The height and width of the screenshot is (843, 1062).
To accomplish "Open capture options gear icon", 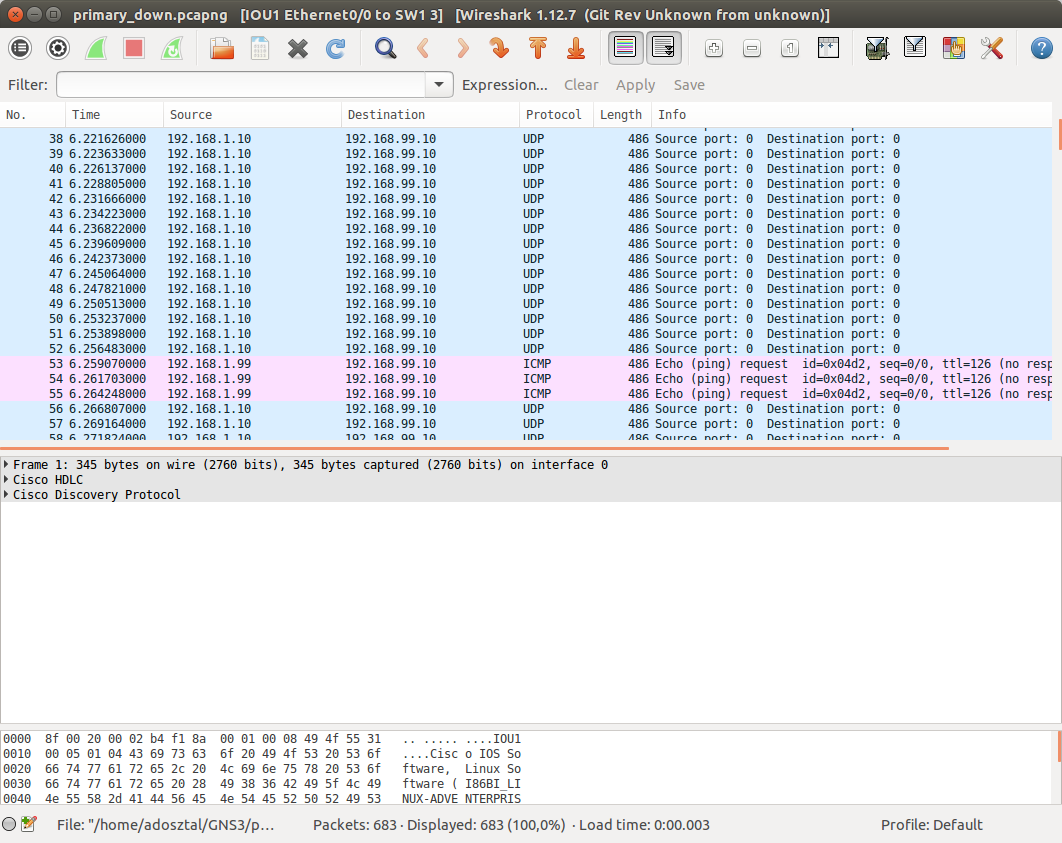I will coord(58,48).
